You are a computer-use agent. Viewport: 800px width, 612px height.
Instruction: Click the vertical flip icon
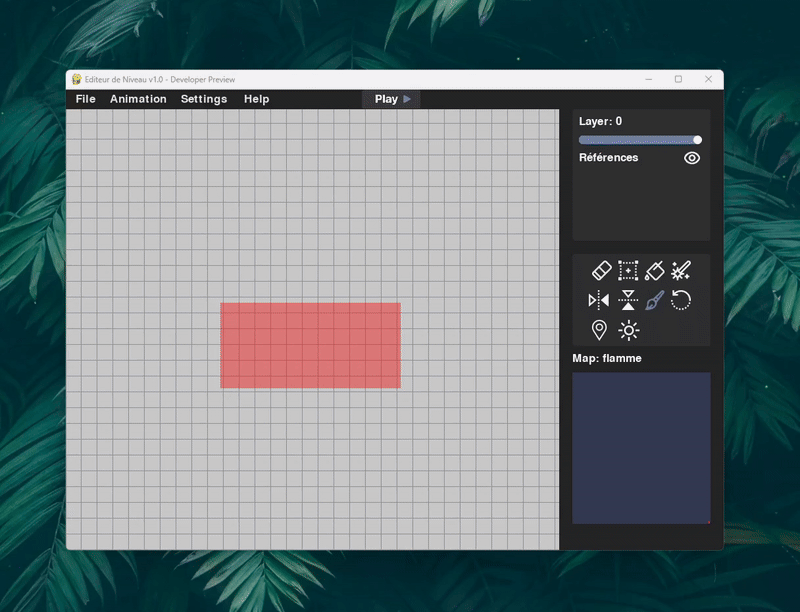pos(628,300)
